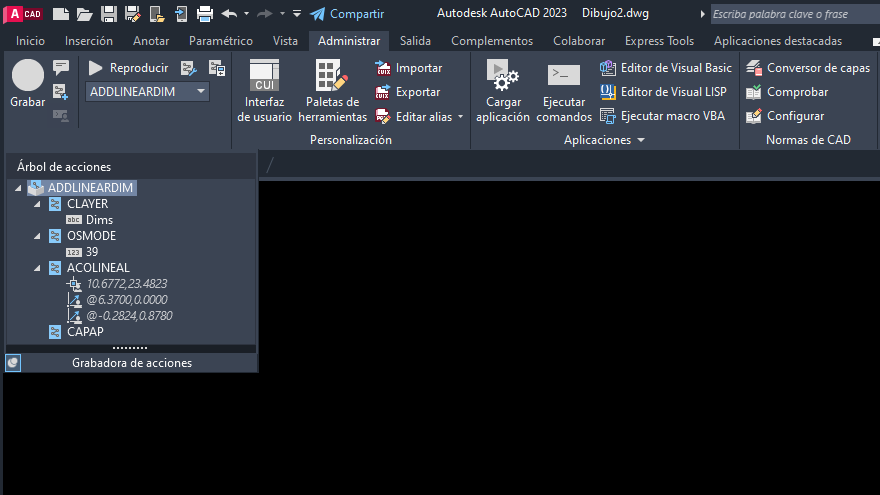Click Ejecutar macro VBA
Viewport: 880px width, 495px height.
point(662,116)
